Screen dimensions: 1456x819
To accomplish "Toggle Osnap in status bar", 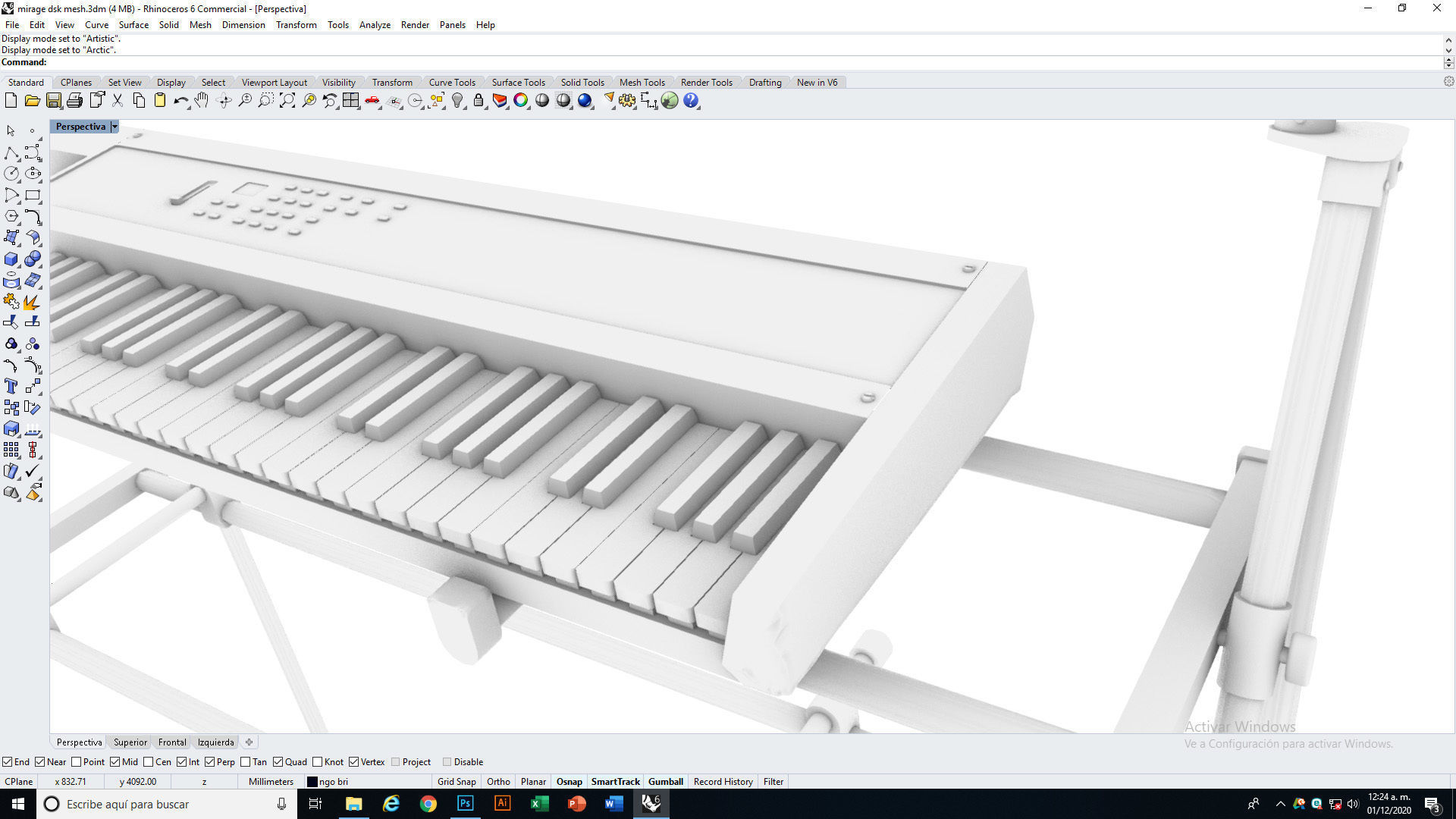I will pos(570,782).
